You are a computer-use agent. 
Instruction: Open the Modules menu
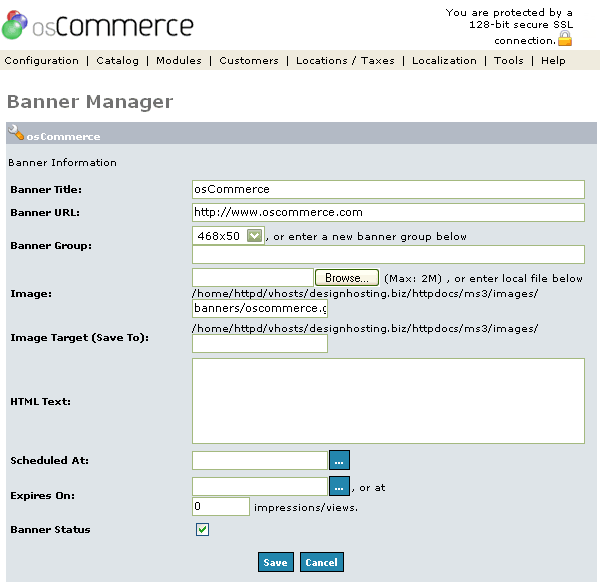pyautogui.click(x=179, y=60)
